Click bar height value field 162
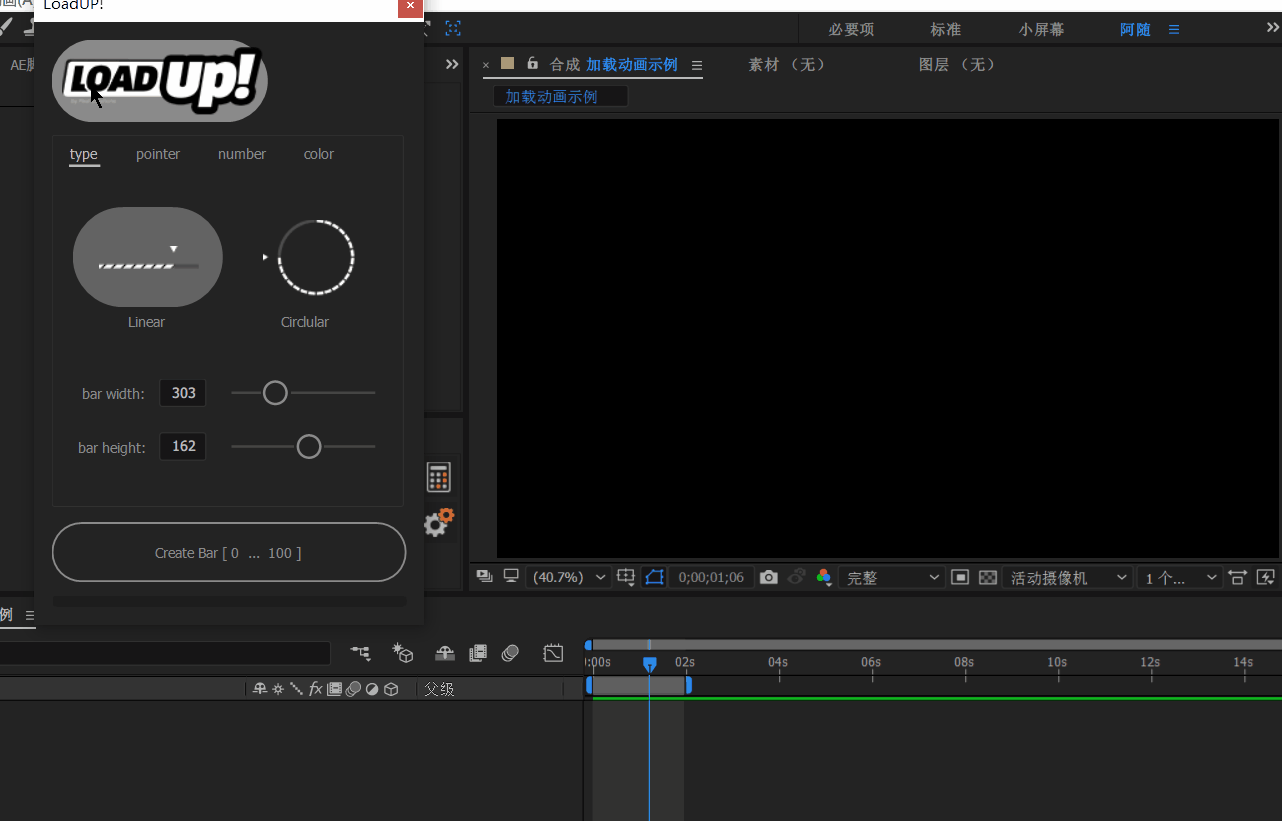 point(183,446)
